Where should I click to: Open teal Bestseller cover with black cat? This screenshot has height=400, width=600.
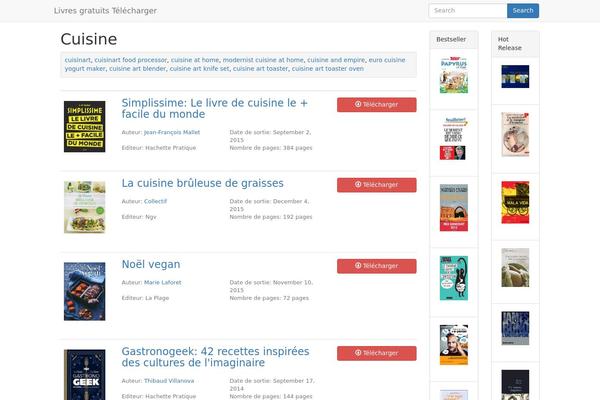tap(454, 278)
